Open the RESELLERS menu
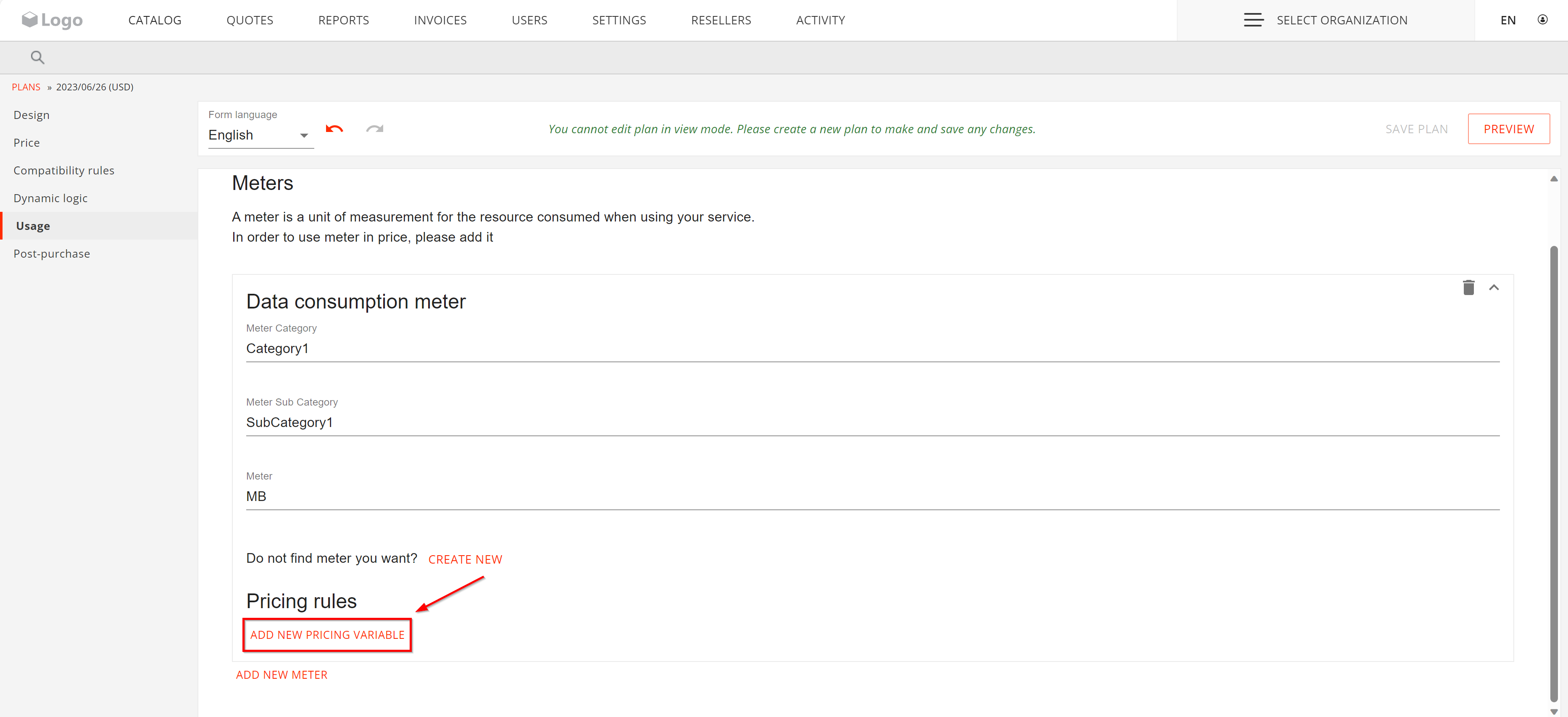This screenshot has height=717, width=1568. (x=721, y=20)
